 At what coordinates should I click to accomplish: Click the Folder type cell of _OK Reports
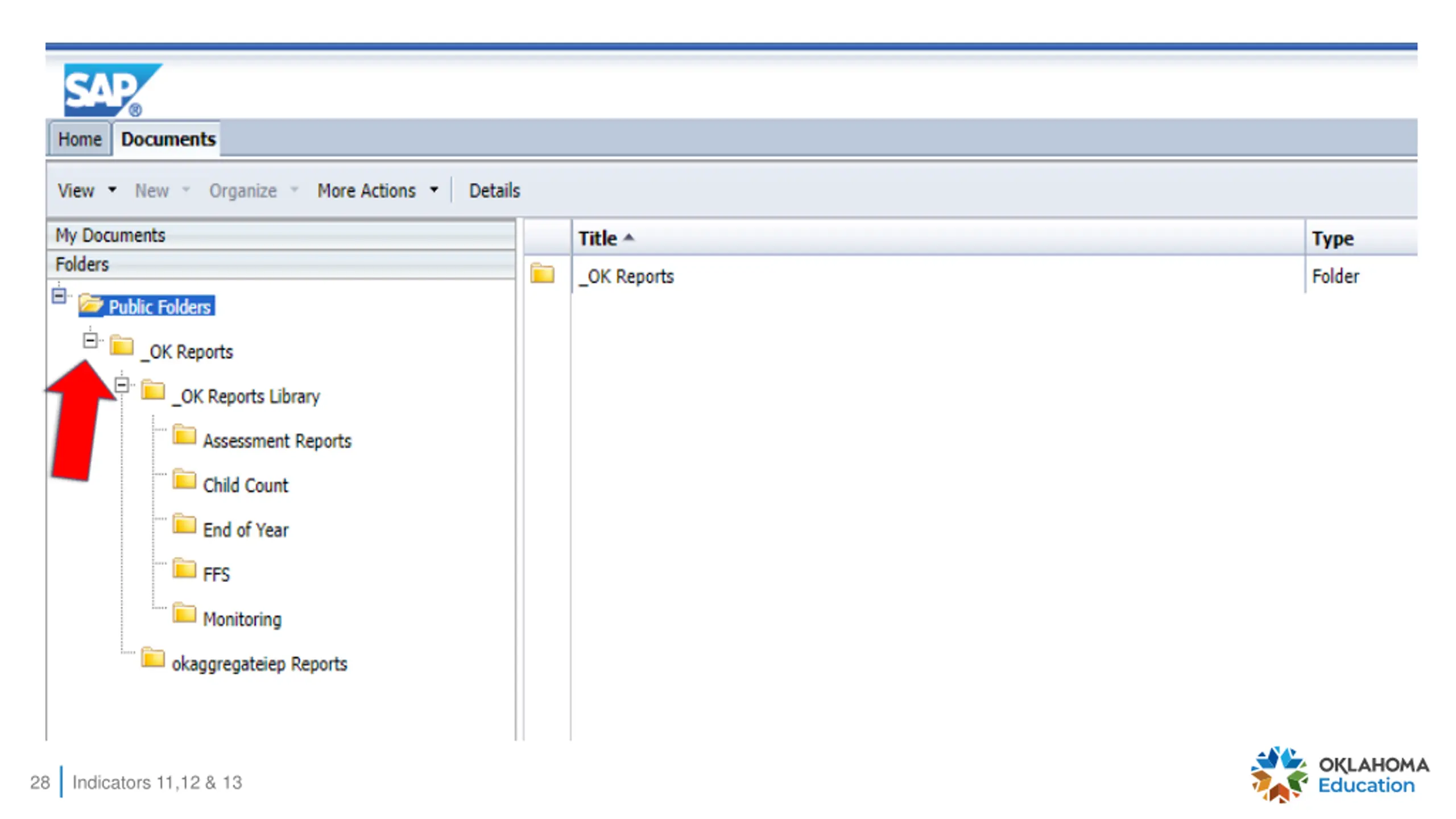(1335, 276)
